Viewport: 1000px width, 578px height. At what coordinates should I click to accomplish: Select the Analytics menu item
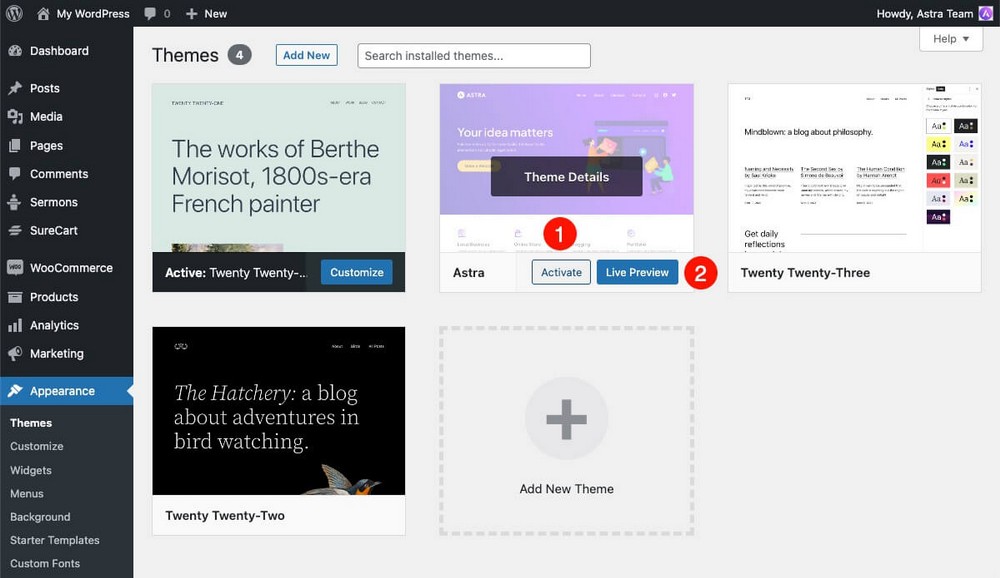tap(54, 325)
